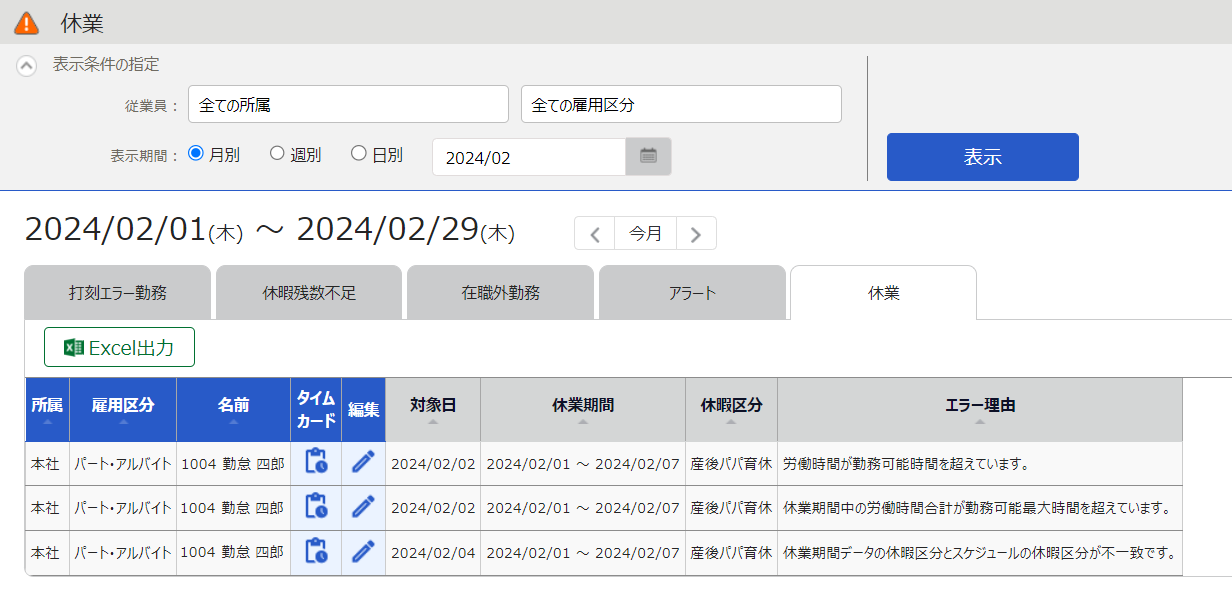Select the 週別 radio button
This screenshot has width=1232, height=613.
pyautogui.click(x=277, y=154)
